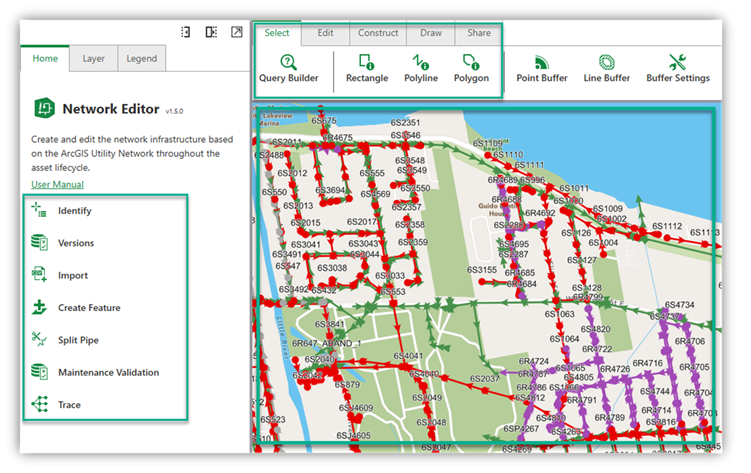Image resolution: width=751 pixels, height=473 pixels.
Task: Open the User Manual link
Action: coord(57,184)
